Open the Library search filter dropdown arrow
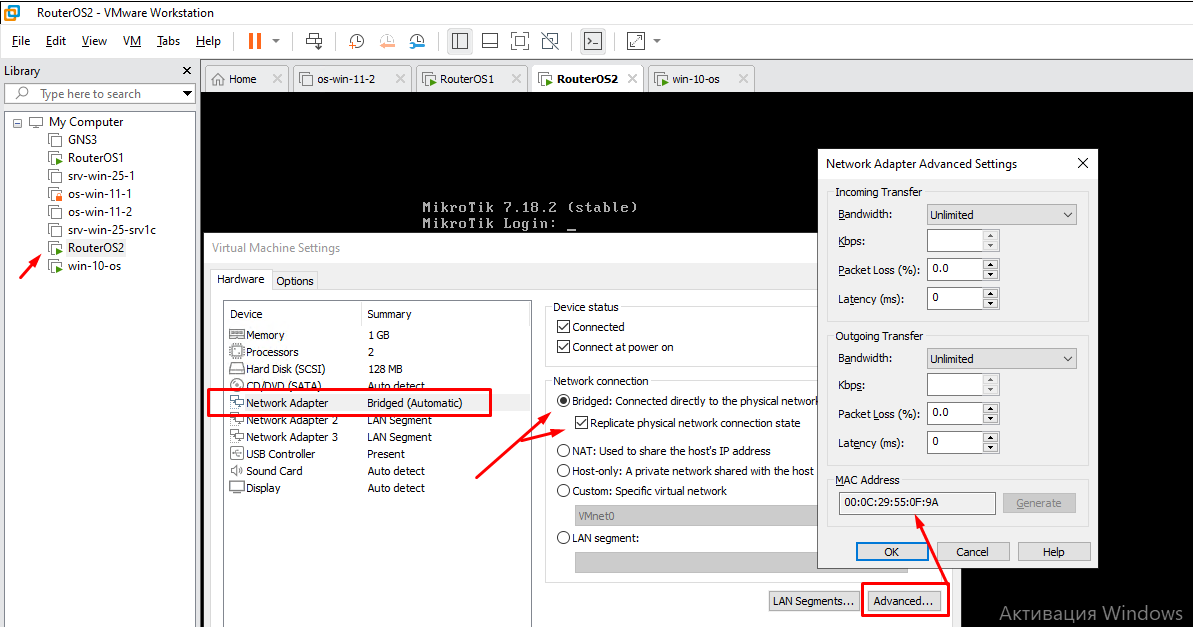 187,94
